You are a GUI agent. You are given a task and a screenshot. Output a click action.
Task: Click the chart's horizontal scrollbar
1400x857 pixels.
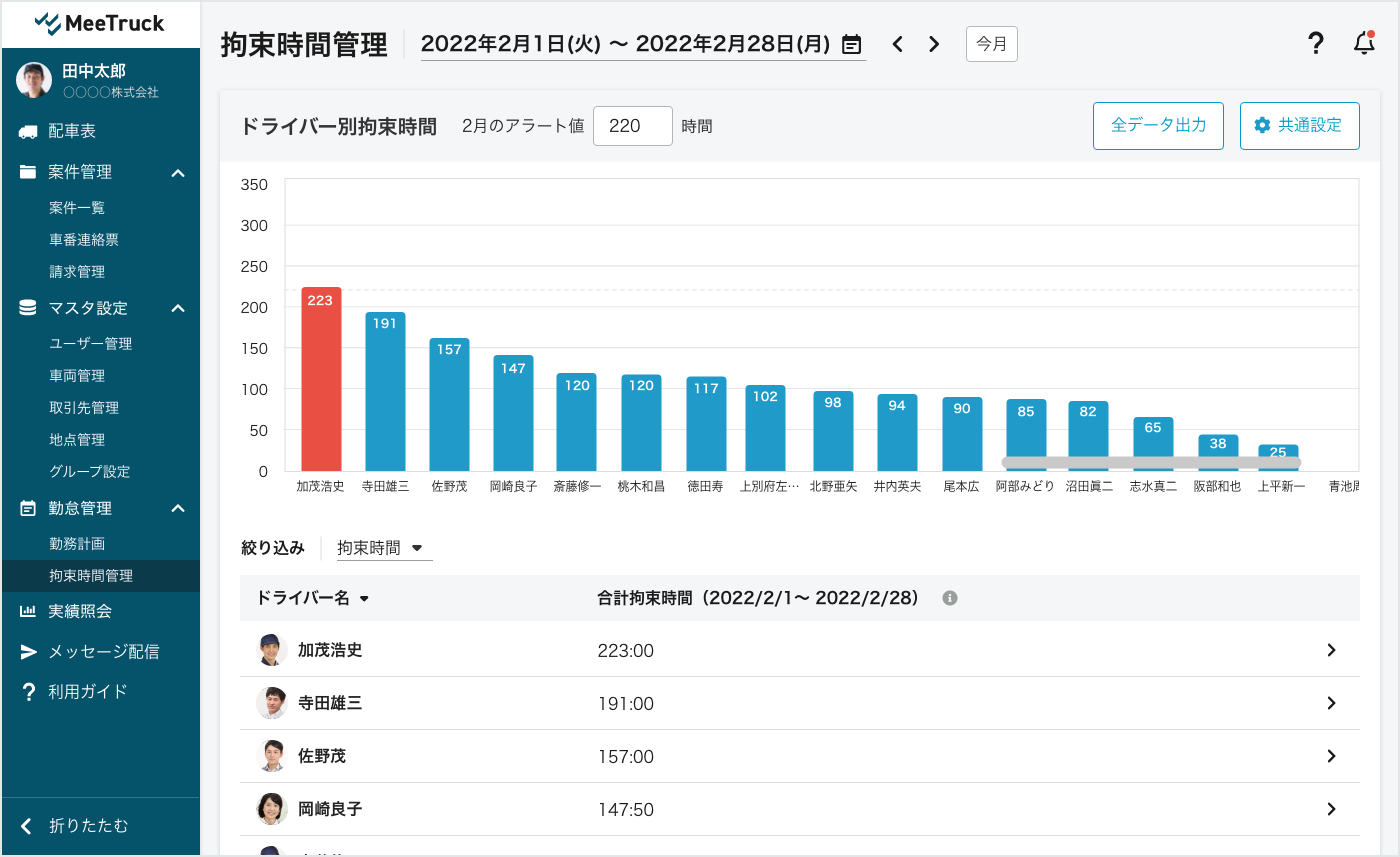[x=1151, y=462]
